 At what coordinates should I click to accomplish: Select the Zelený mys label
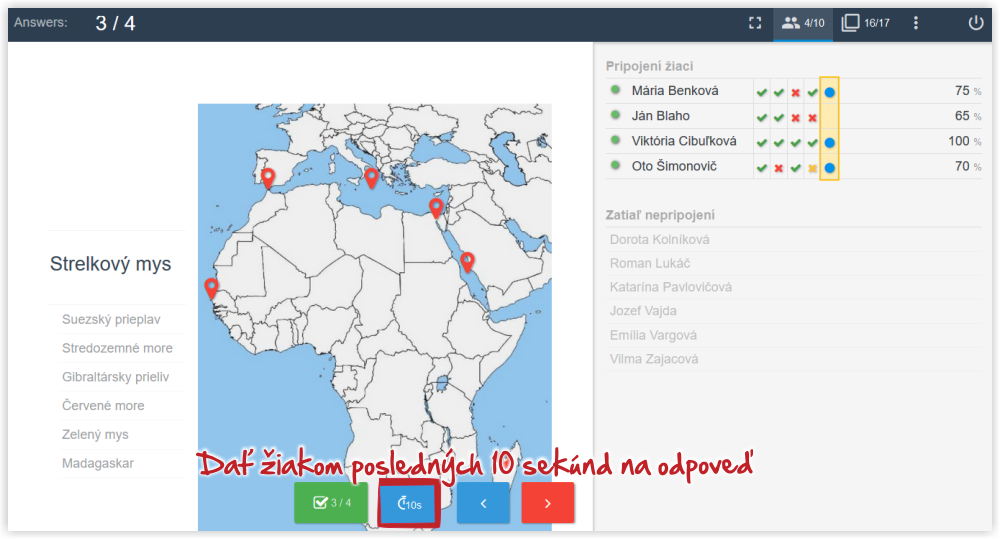click(95, 434)
